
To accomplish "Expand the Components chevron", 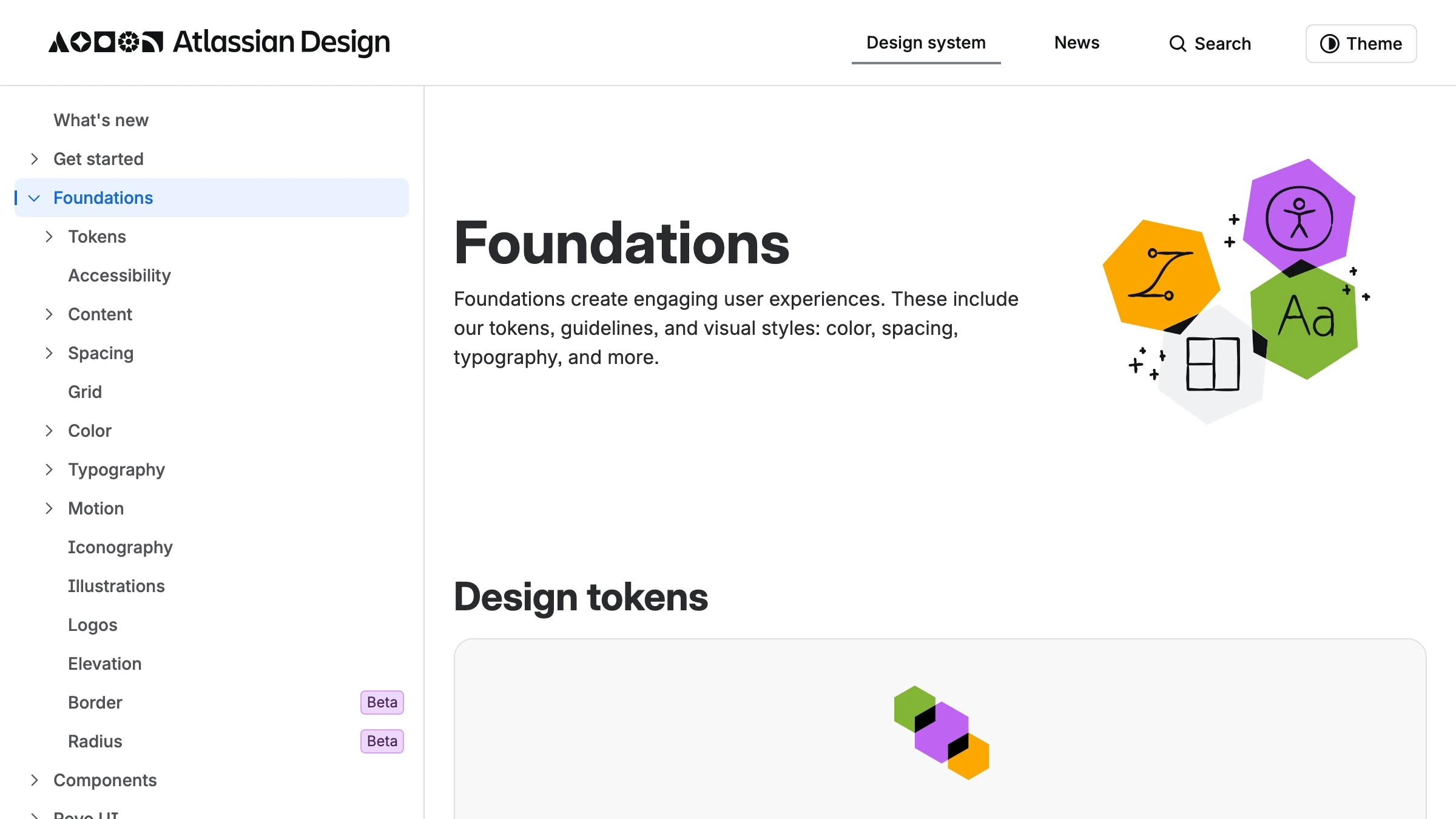I will click(x=35, y=780).
